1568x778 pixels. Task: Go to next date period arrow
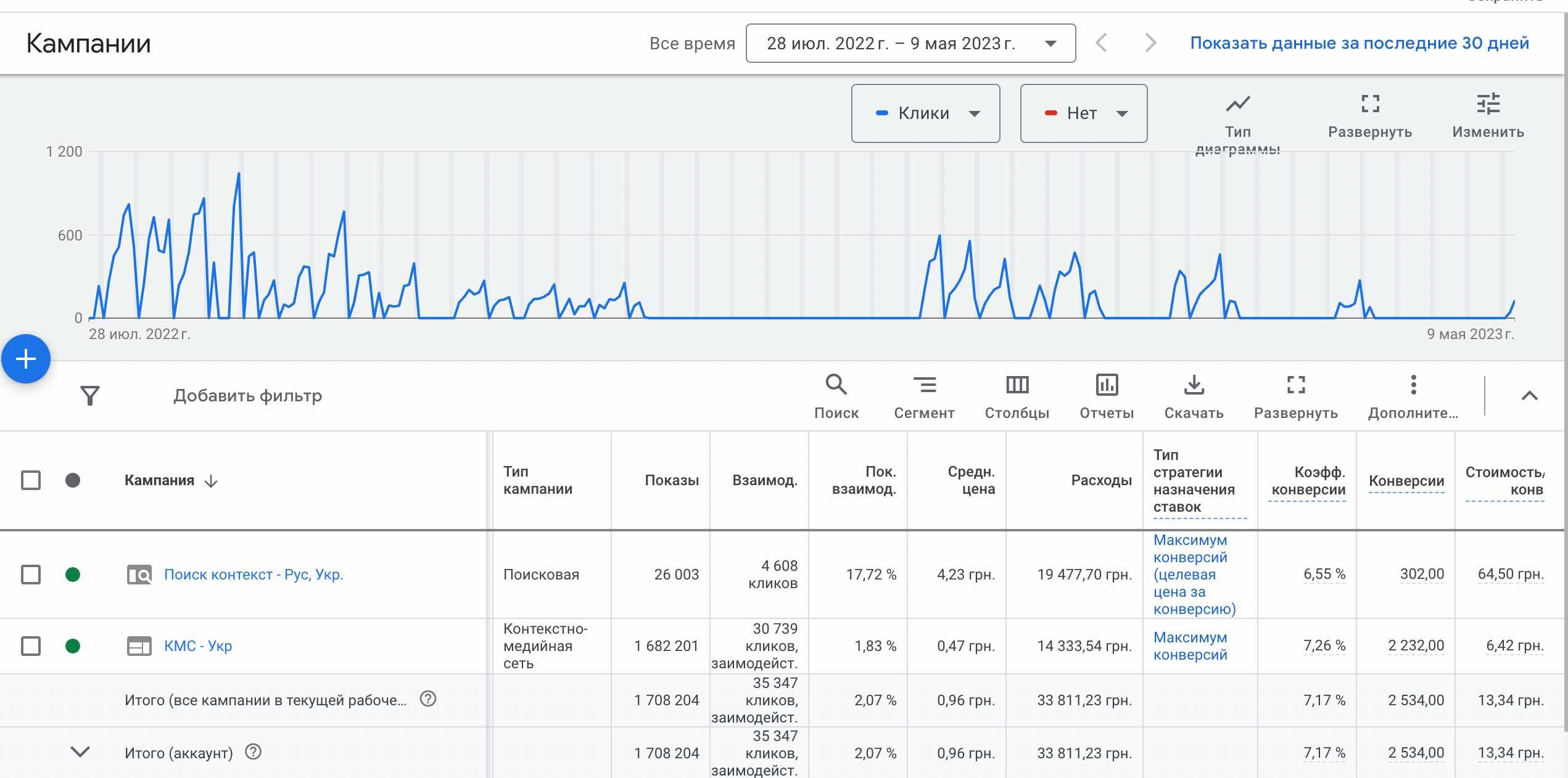click(1150, 43)
